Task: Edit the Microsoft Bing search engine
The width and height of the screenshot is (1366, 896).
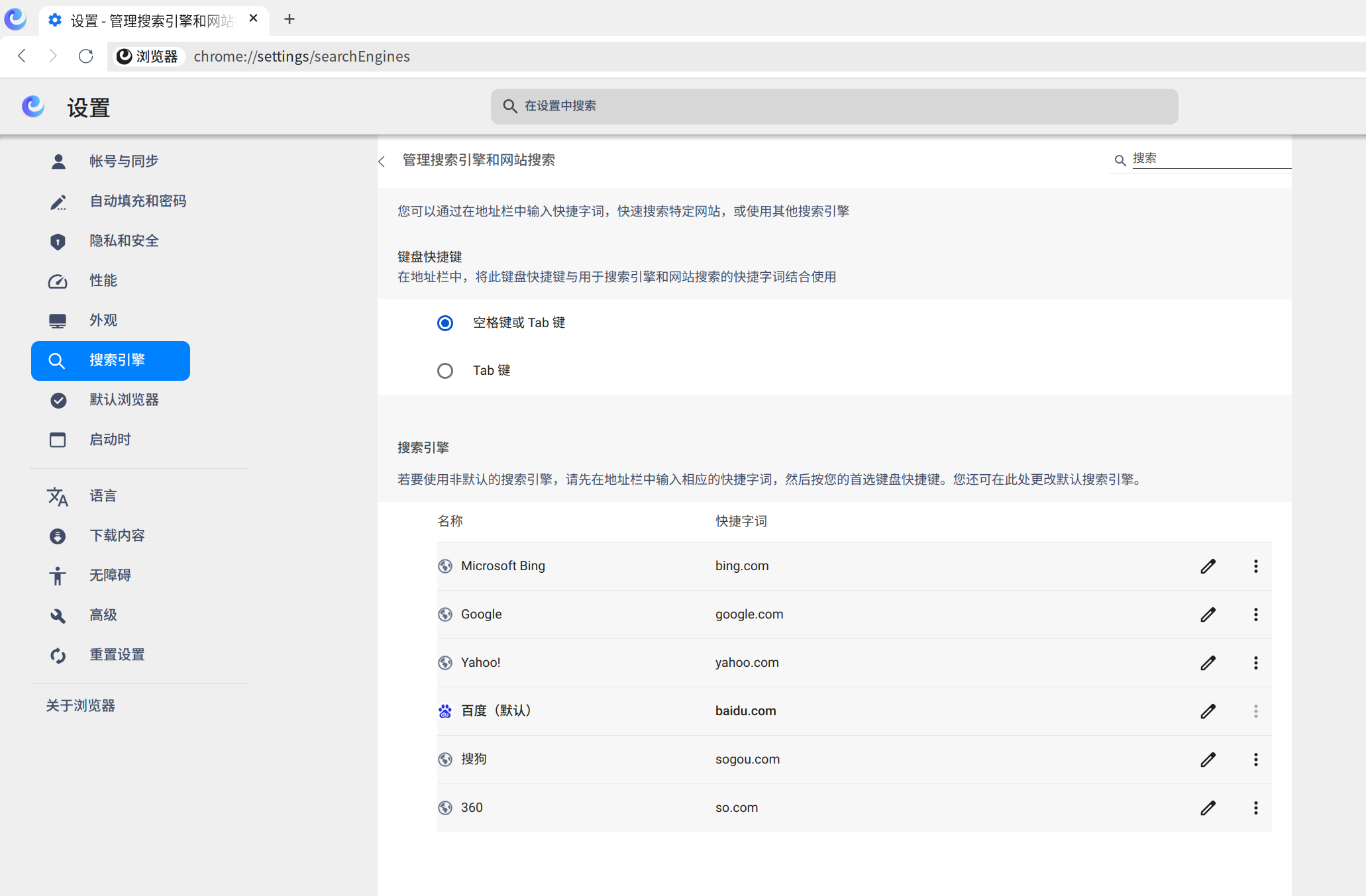Action: pos(1208,566)
